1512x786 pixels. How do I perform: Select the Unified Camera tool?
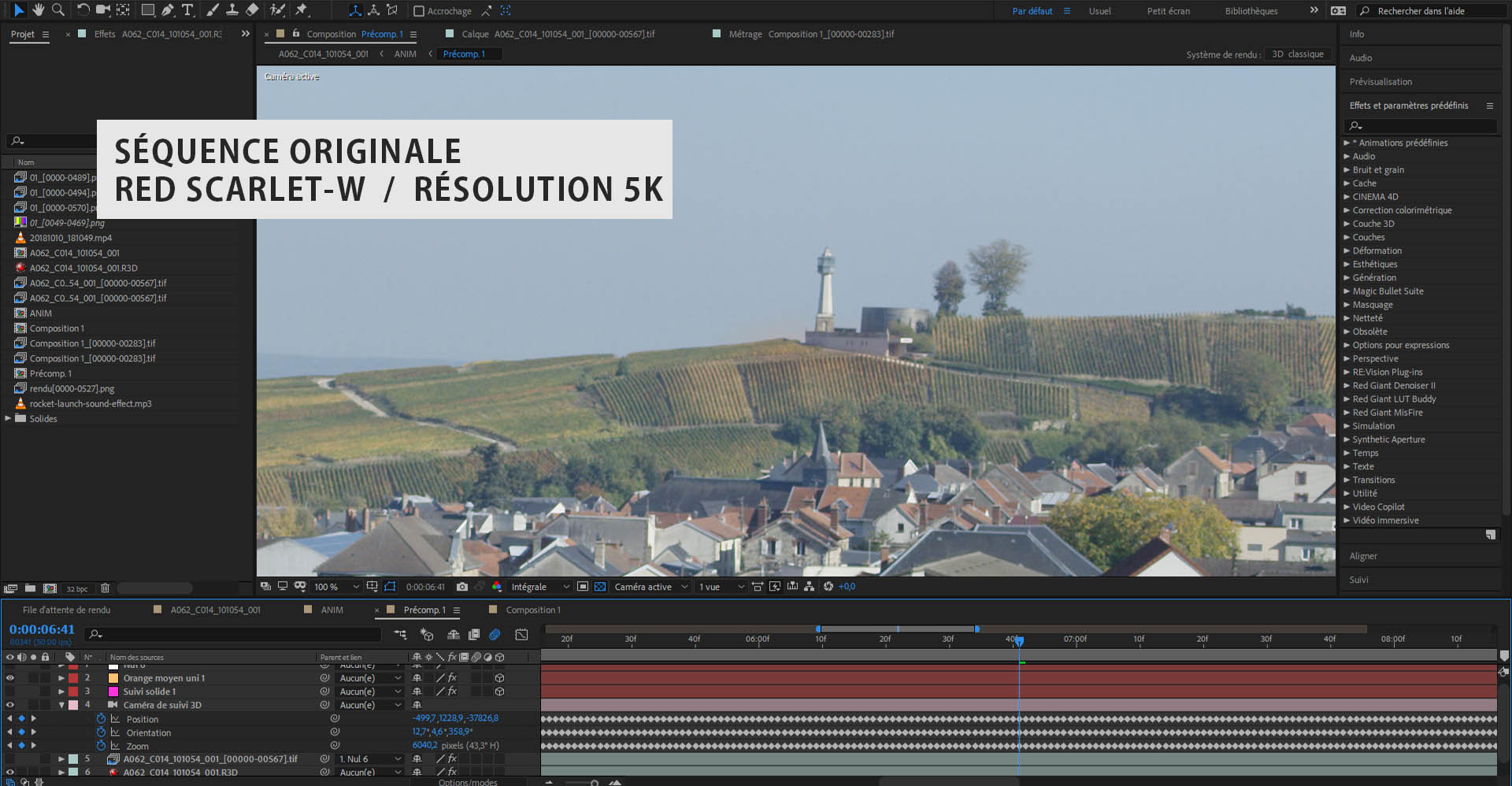coord(103,10)
